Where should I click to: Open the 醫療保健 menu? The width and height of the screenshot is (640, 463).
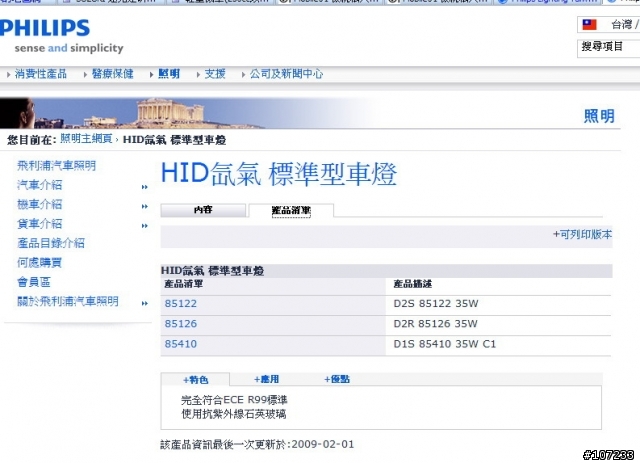click(x=112, y=74)
